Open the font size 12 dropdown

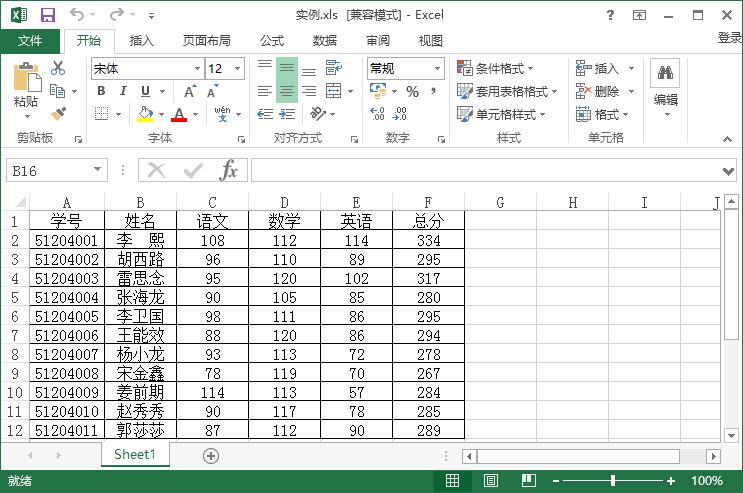[237, 68]
